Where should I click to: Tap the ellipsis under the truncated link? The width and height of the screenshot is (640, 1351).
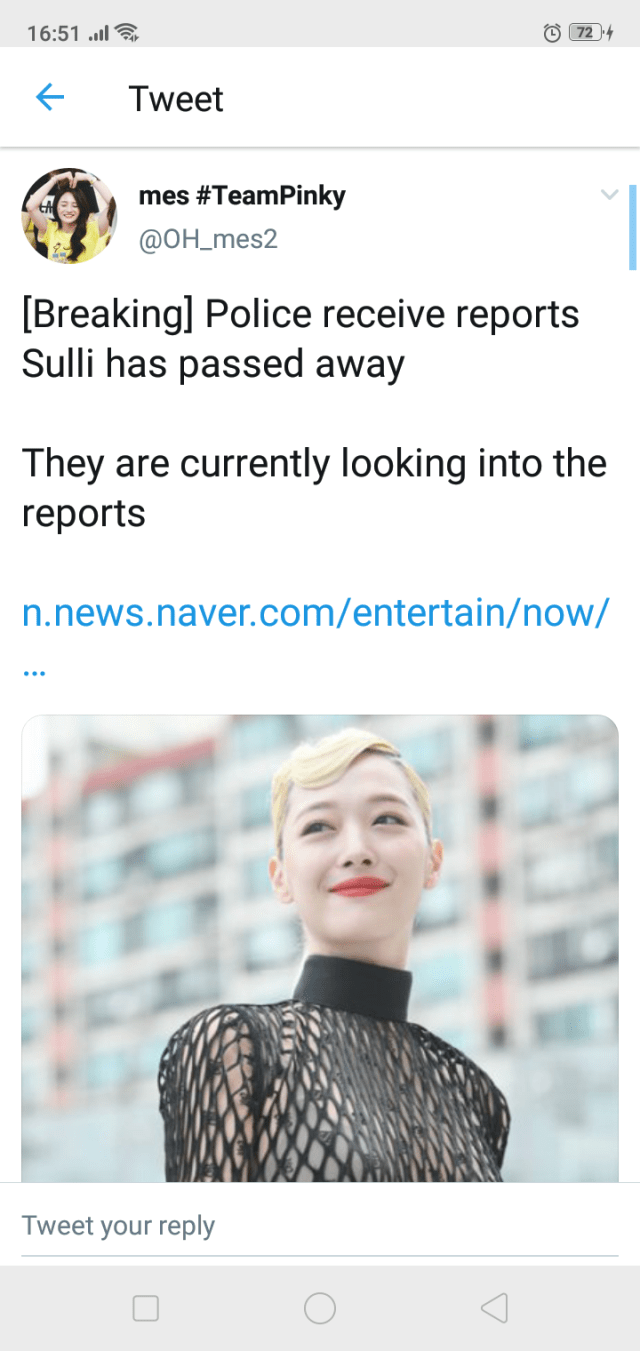33,672
